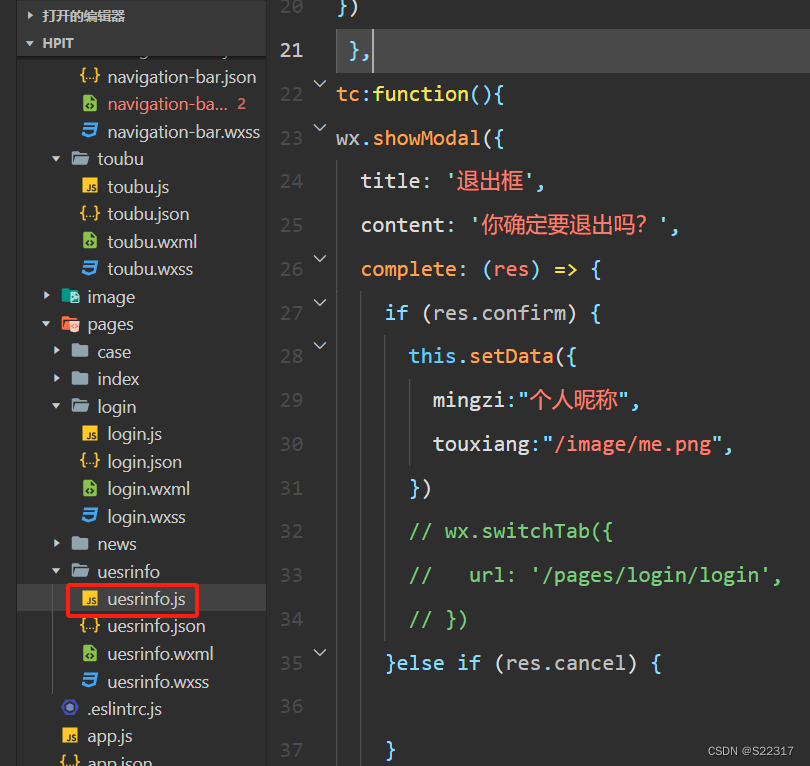Screen dimensions: 810x766
Task: Open the .eslintrc.js file
Action: tap(124, 709)
